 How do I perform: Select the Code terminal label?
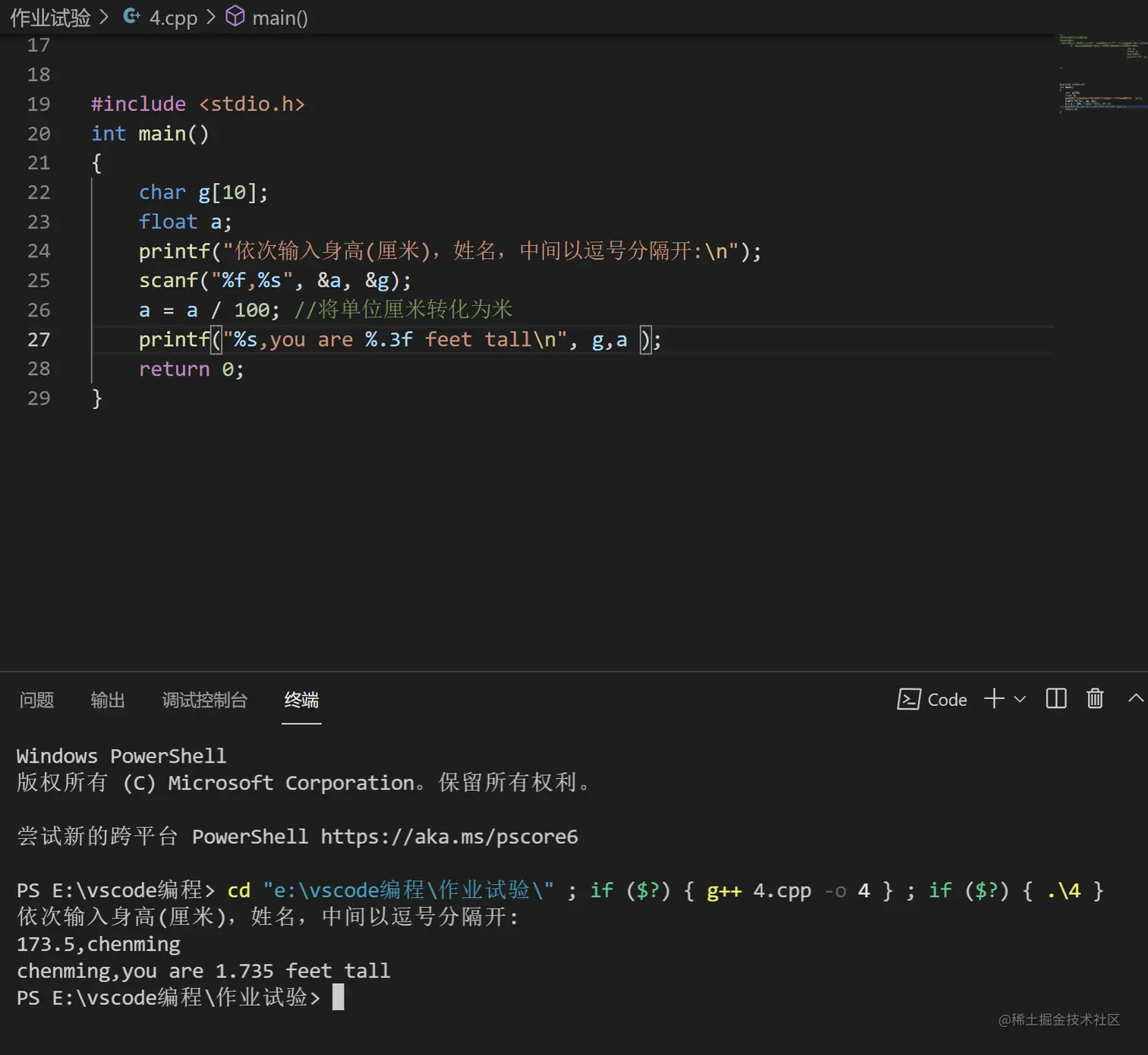[x=948, y=700]
